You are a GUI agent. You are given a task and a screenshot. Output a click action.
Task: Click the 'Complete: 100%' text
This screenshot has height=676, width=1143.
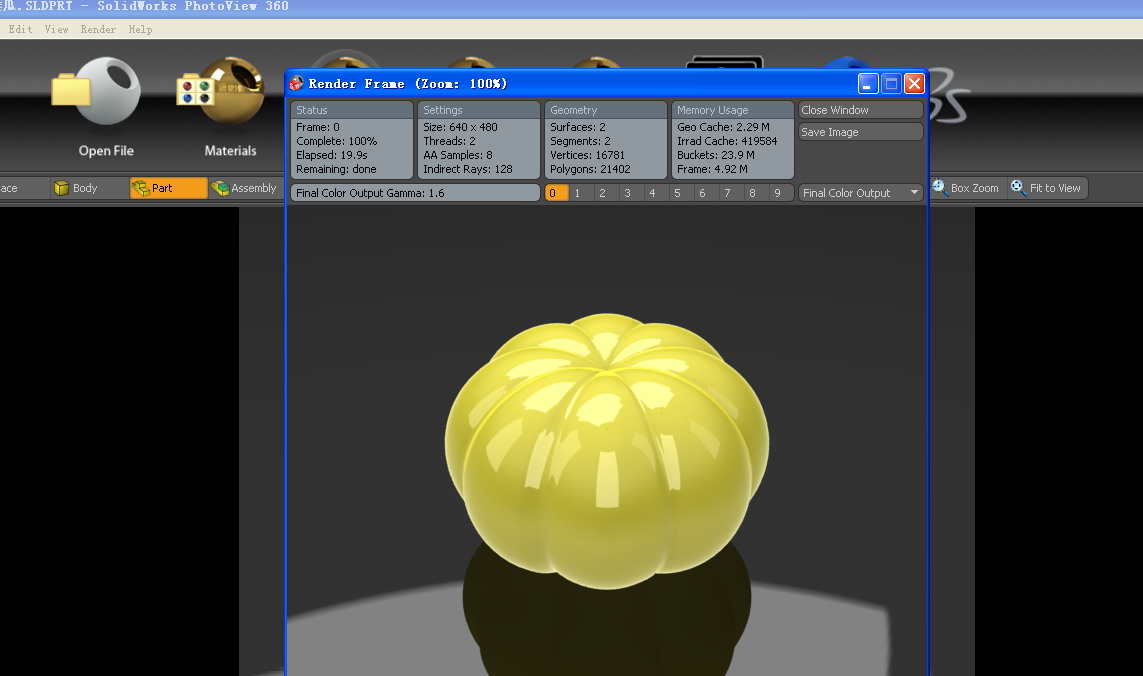[x=336, y=141]
